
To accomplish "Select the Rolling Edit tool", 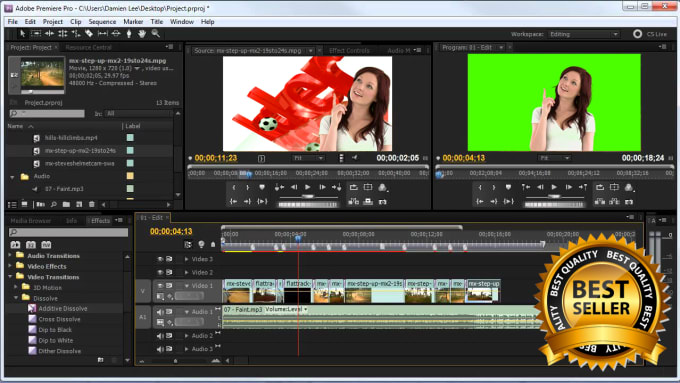I will click(62, 34).
